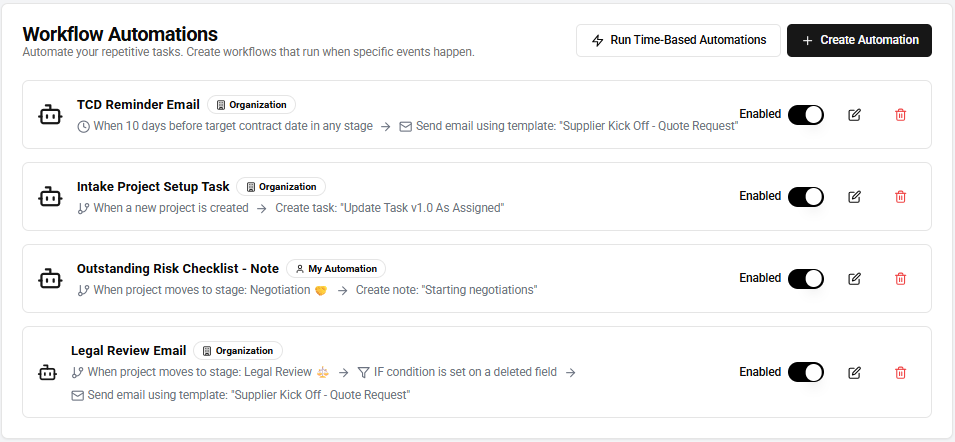Disable the Outstanding Risk Checklist automation switch
The height and width of the screenshot is (442, 955).
[x=805, y=279]
